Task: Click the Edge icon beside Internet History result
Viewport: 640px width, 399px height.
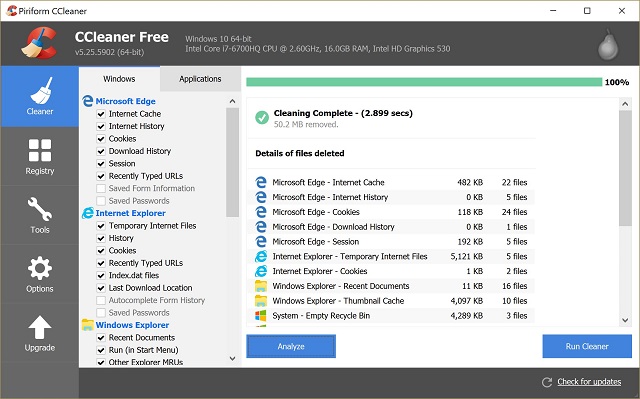Action: 261,197
